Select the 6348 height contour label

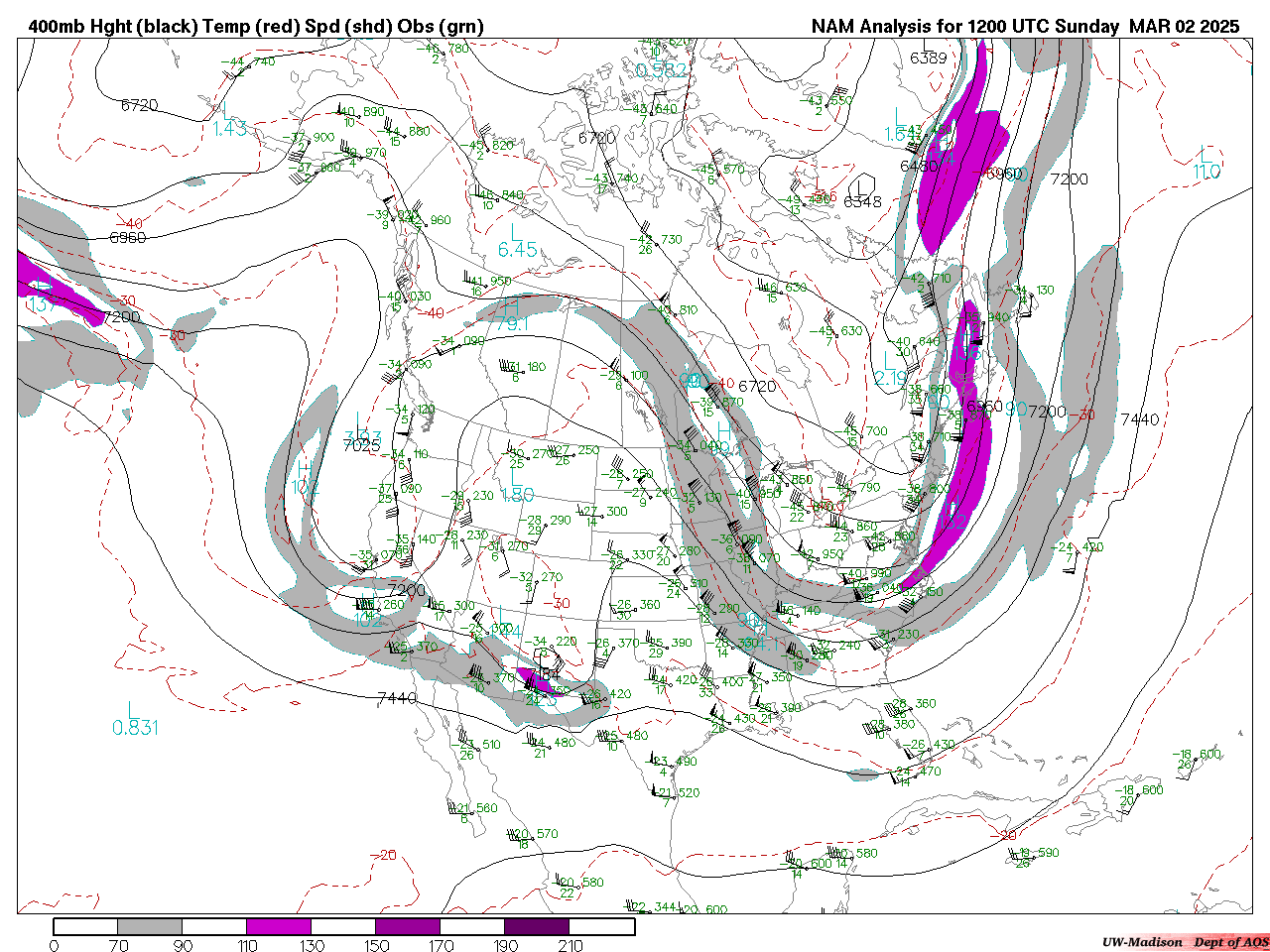pos(862,202)
